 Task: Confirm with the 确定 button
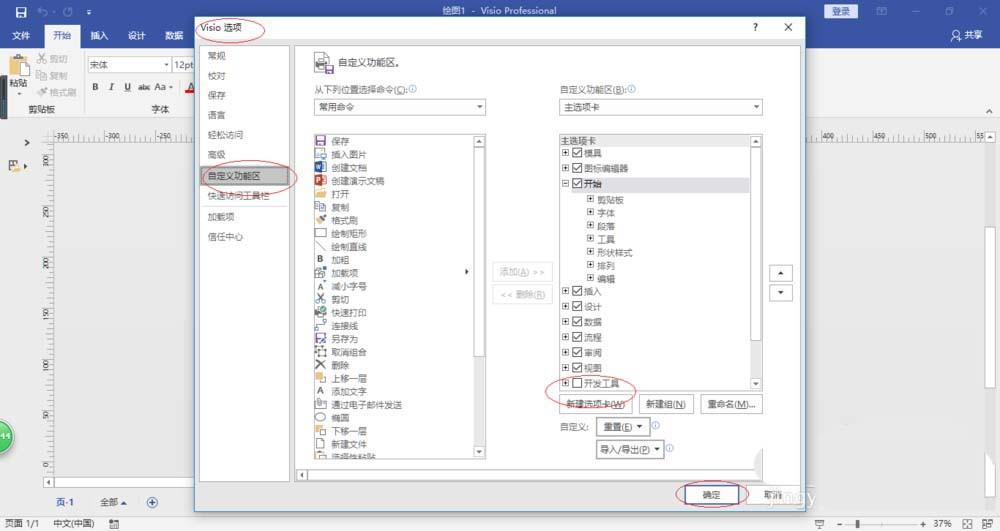(711, 495)
